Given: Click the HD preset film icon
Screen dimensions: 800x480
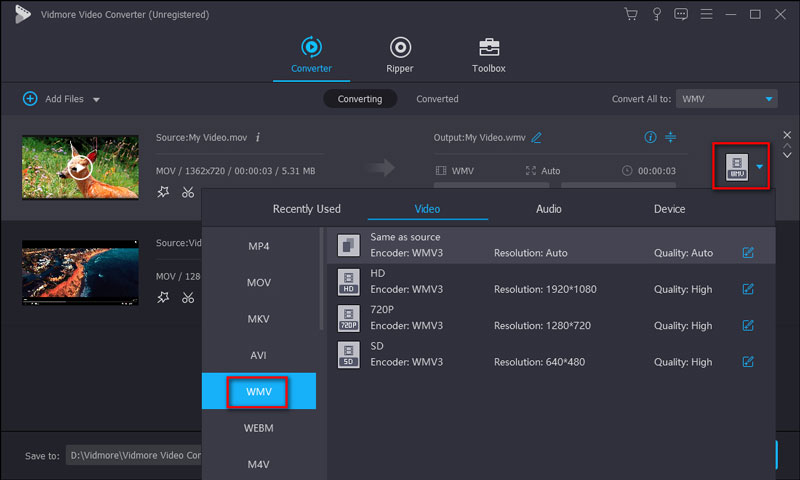Looking at the screenshot, I should tap(348, 282).
